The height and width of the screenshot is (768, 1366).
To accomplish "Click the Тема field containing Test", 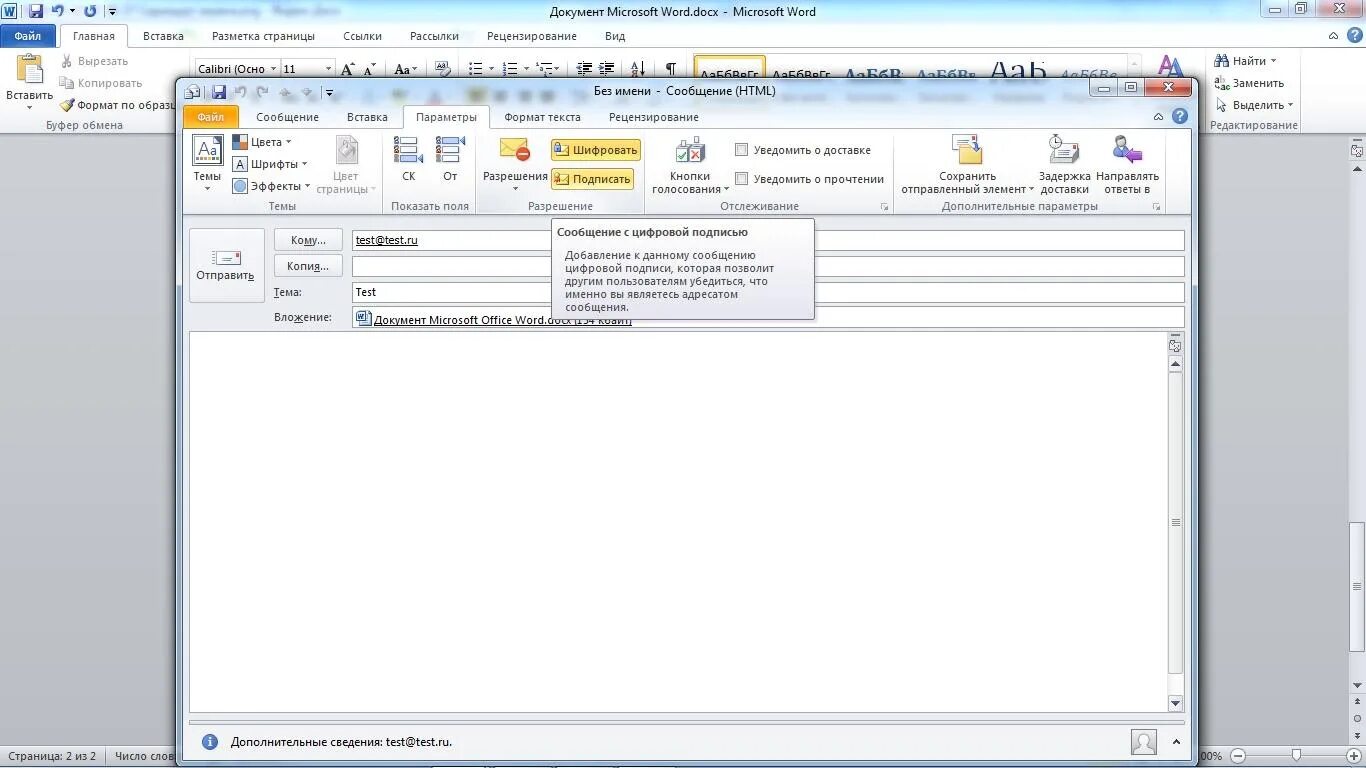I will pyautogui.click(x=768, y=292).
